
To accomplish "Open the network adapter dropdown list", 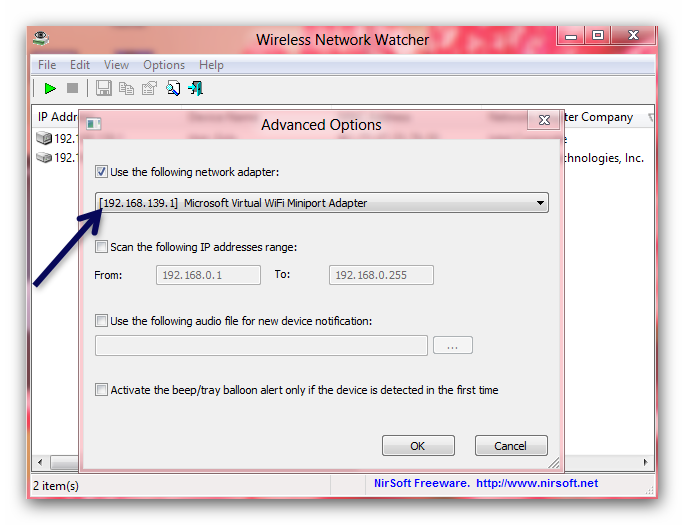I will coord(540,203).
